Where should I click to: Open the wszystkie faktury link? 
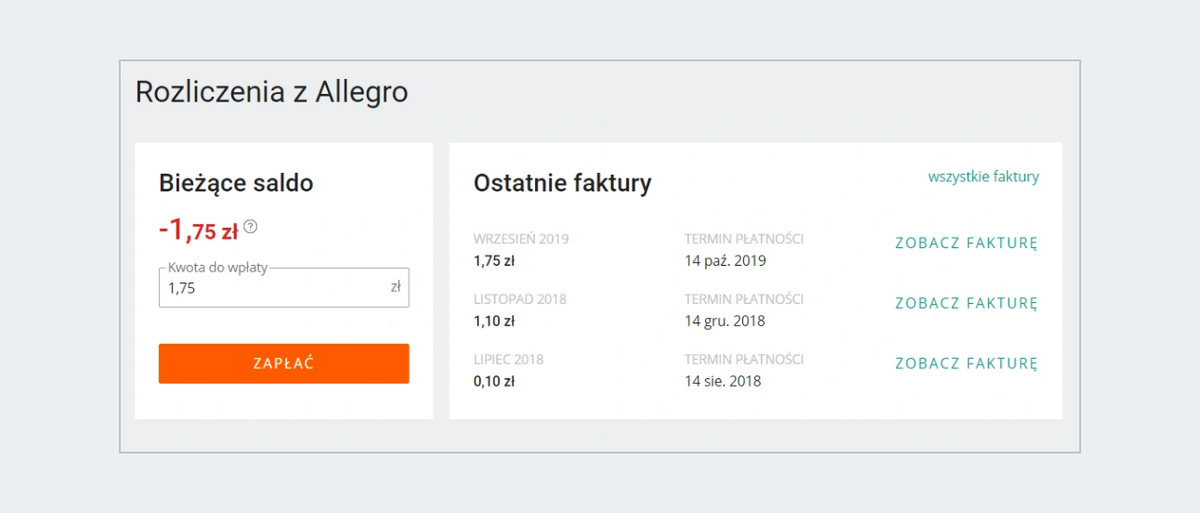coord(983,177)
